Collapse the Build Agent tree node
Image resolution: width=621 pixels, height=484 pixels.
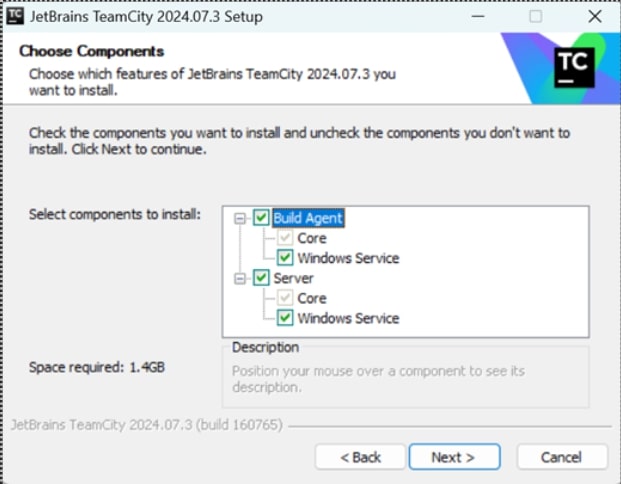(240, 218)
